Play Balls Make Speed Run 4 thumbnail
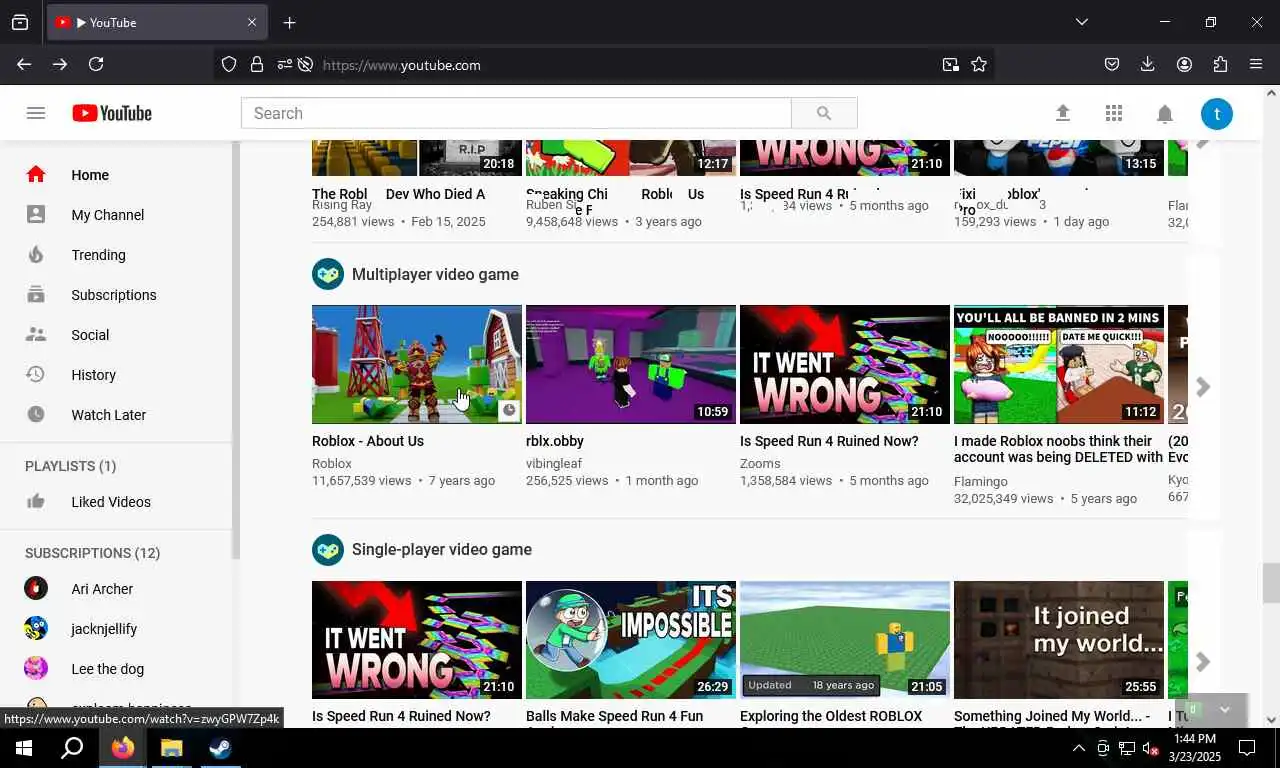This screenshot has width=1280, height=768. 631,640
